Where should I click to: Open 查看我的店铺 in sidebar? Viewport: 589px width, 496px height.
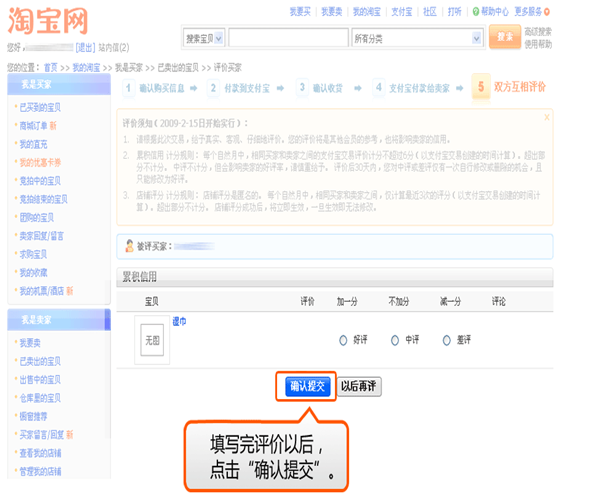click(x=40, y=453)
